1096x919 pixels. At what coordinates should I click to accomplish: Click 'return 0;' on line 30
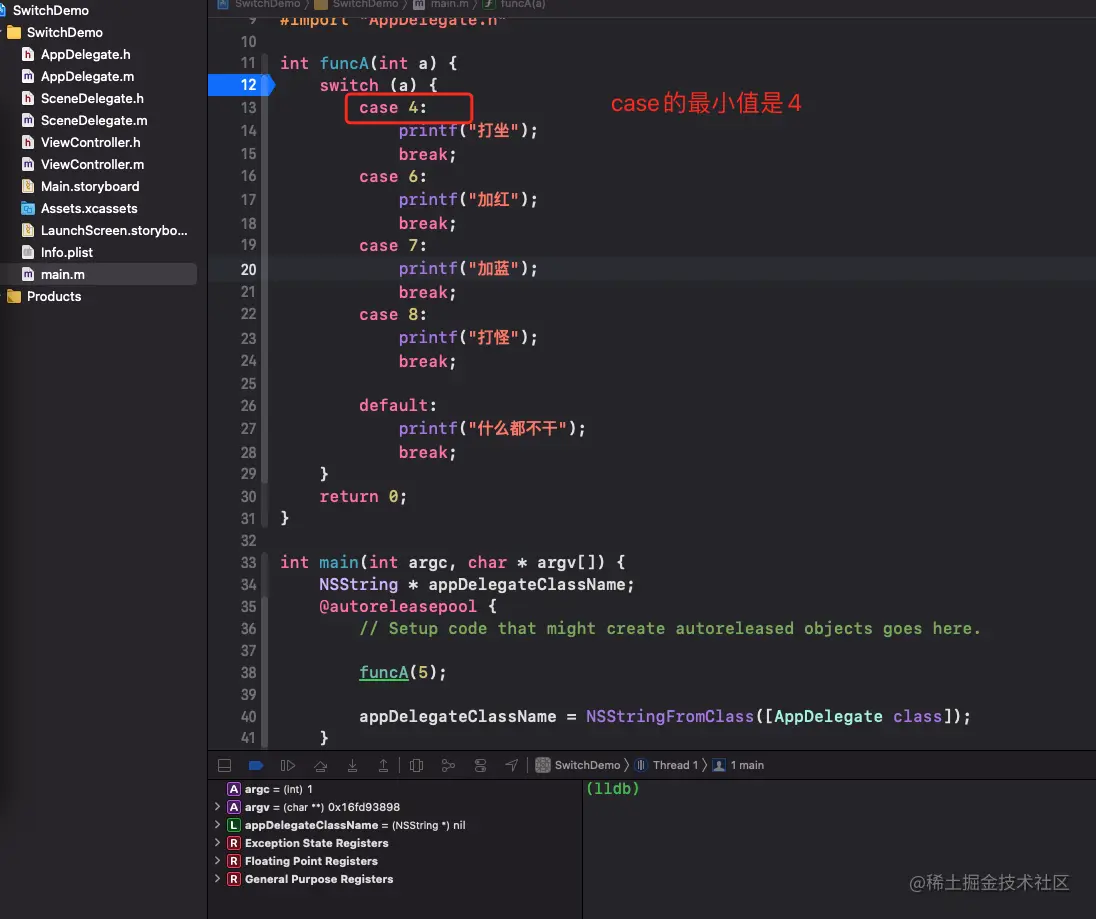click(363, 496)
